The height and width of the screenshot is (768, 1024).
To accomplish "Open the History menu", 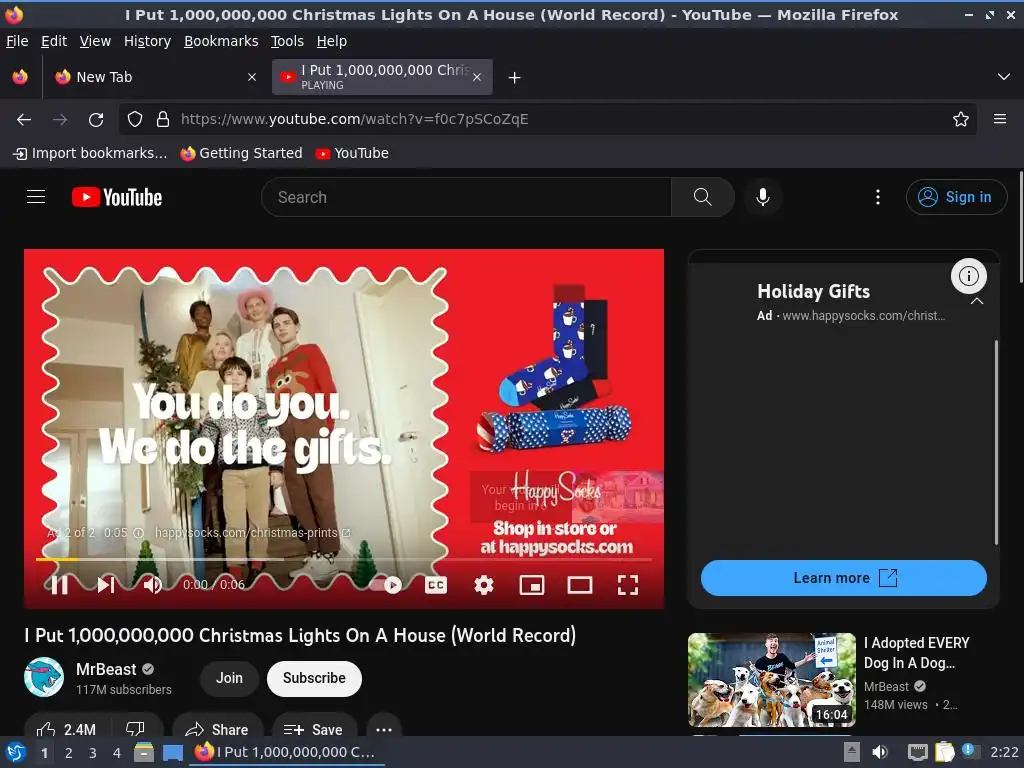I will click(147, 41).
